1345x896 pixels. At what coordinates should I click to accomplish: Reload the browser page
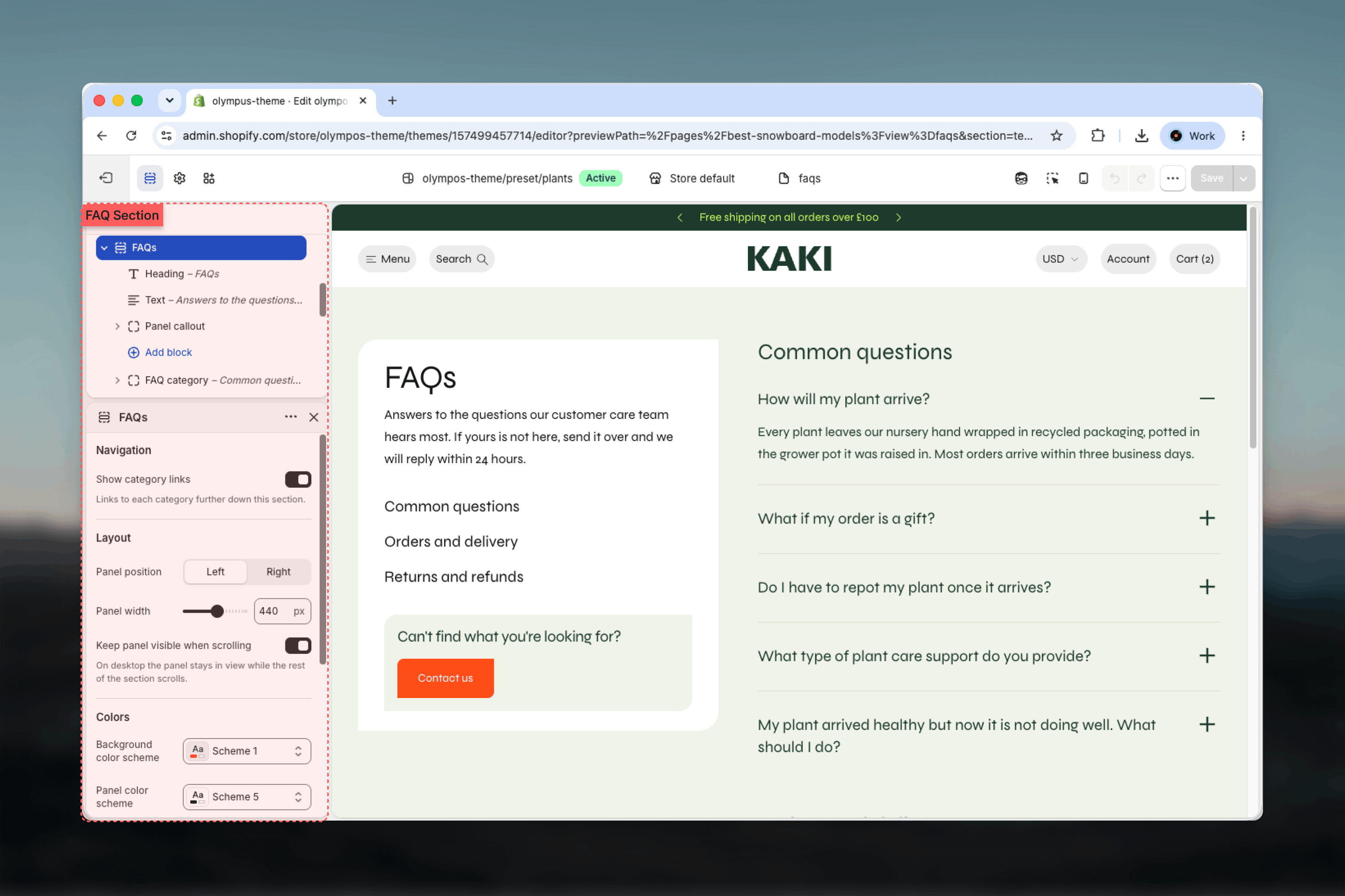coord(132,136)
